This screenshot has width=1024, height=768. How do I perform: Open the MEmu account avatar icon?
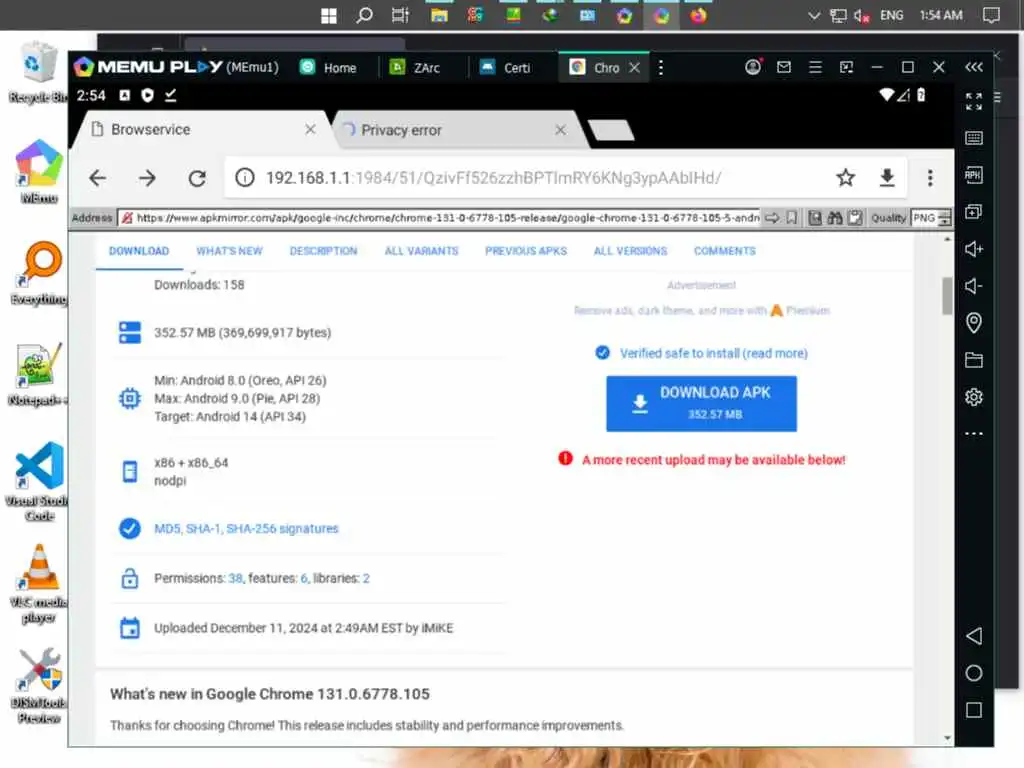[x=752, y=67]
